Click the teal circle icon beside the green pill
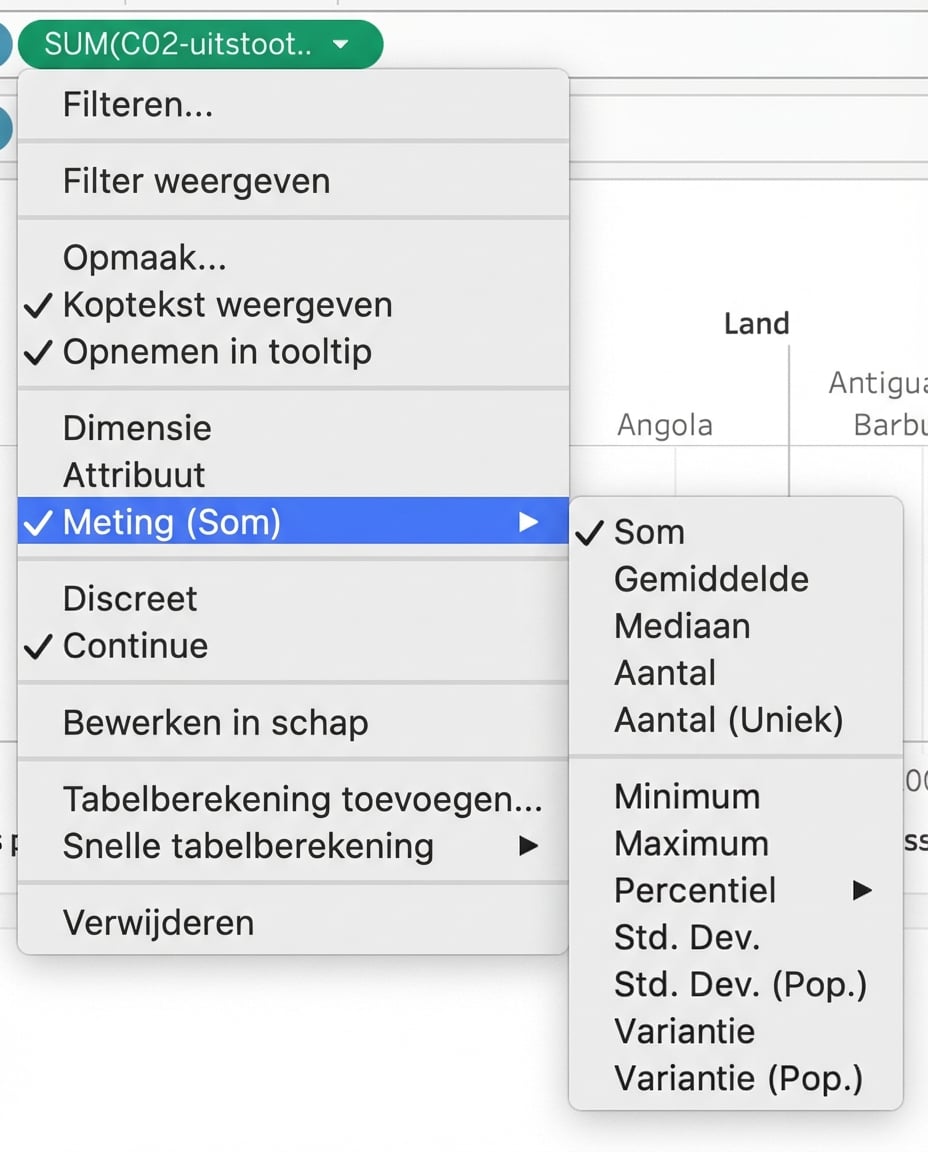This screenshot has height=1152, width=928. (5, 44)
